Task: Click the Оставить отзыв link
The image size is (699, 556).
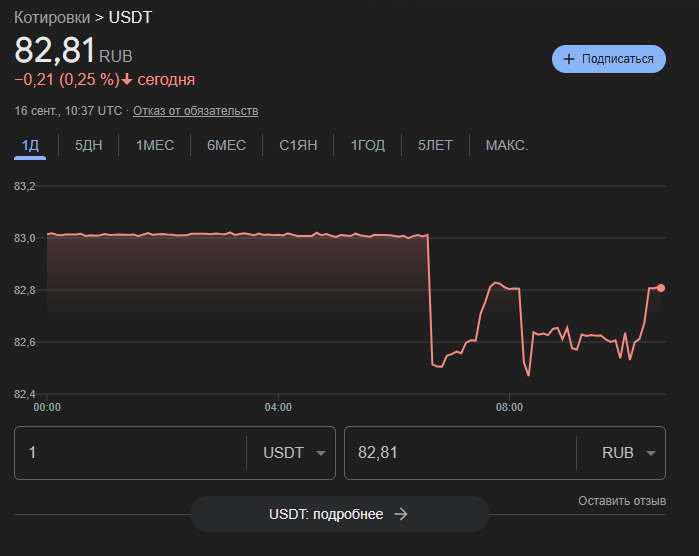Action: [x=622, y=501]
